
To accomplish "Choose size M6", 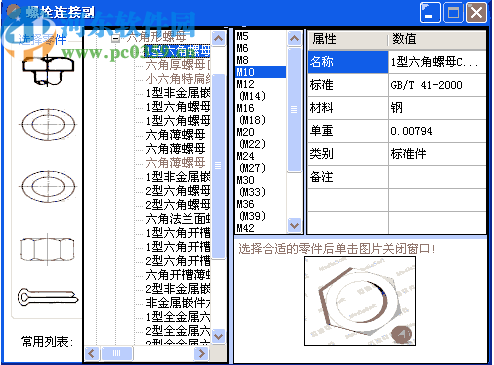I will [x=242, y=48].
